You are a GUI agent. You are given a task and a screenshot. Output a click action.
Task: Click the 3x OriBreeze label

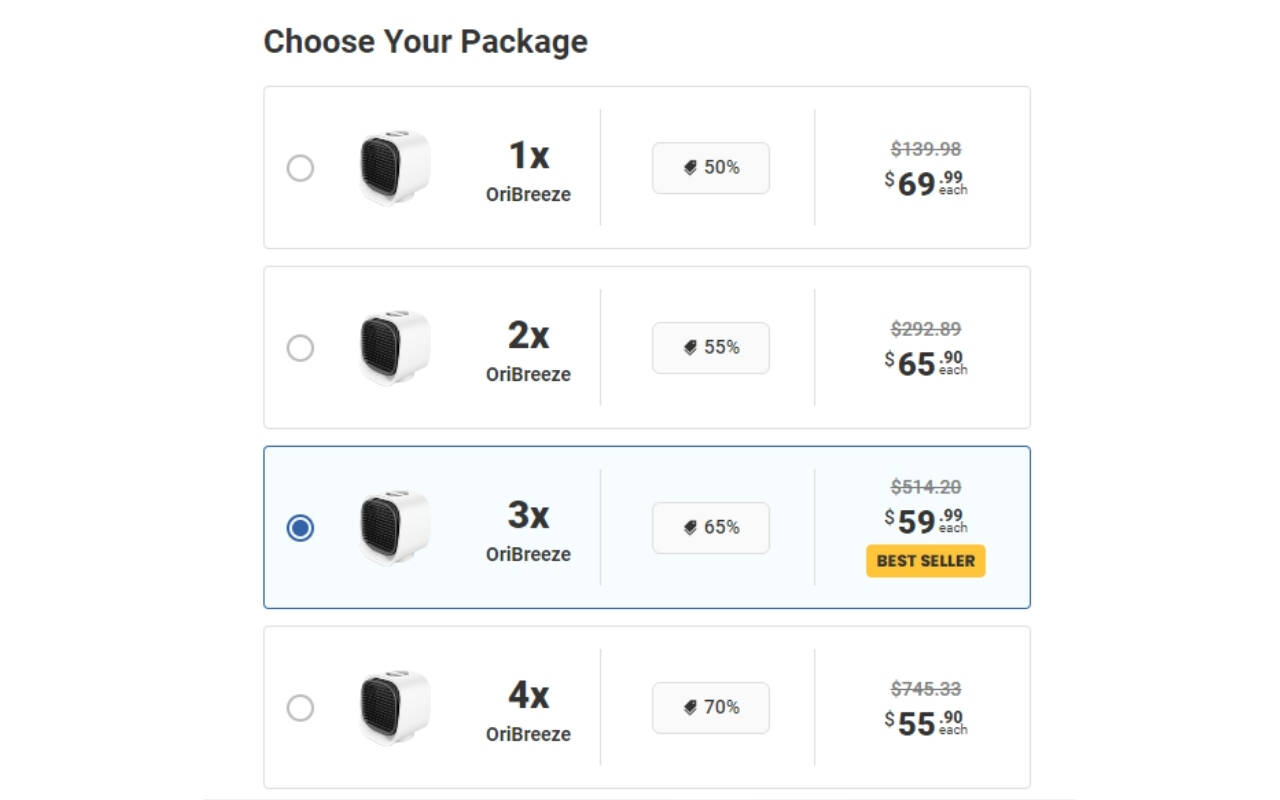coord(528,530)
